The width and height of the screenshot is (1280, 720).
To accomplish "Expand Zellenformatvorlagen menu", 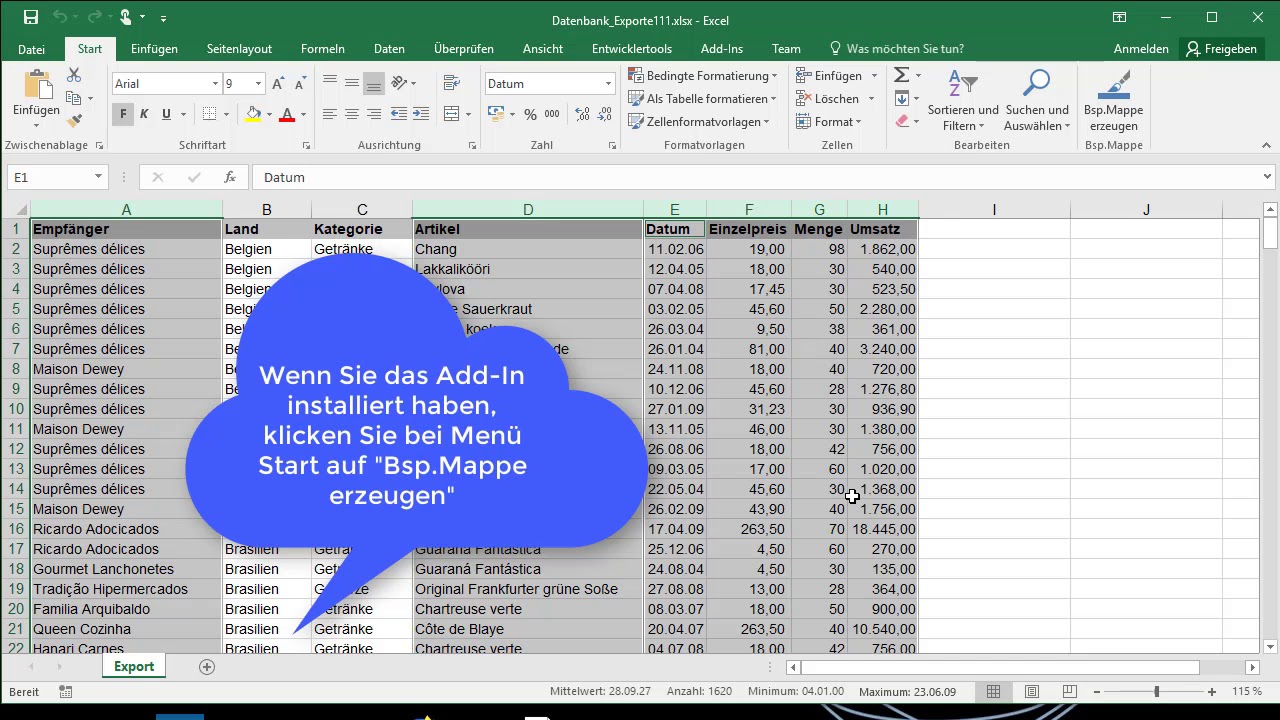I will (x=700, y=122).
